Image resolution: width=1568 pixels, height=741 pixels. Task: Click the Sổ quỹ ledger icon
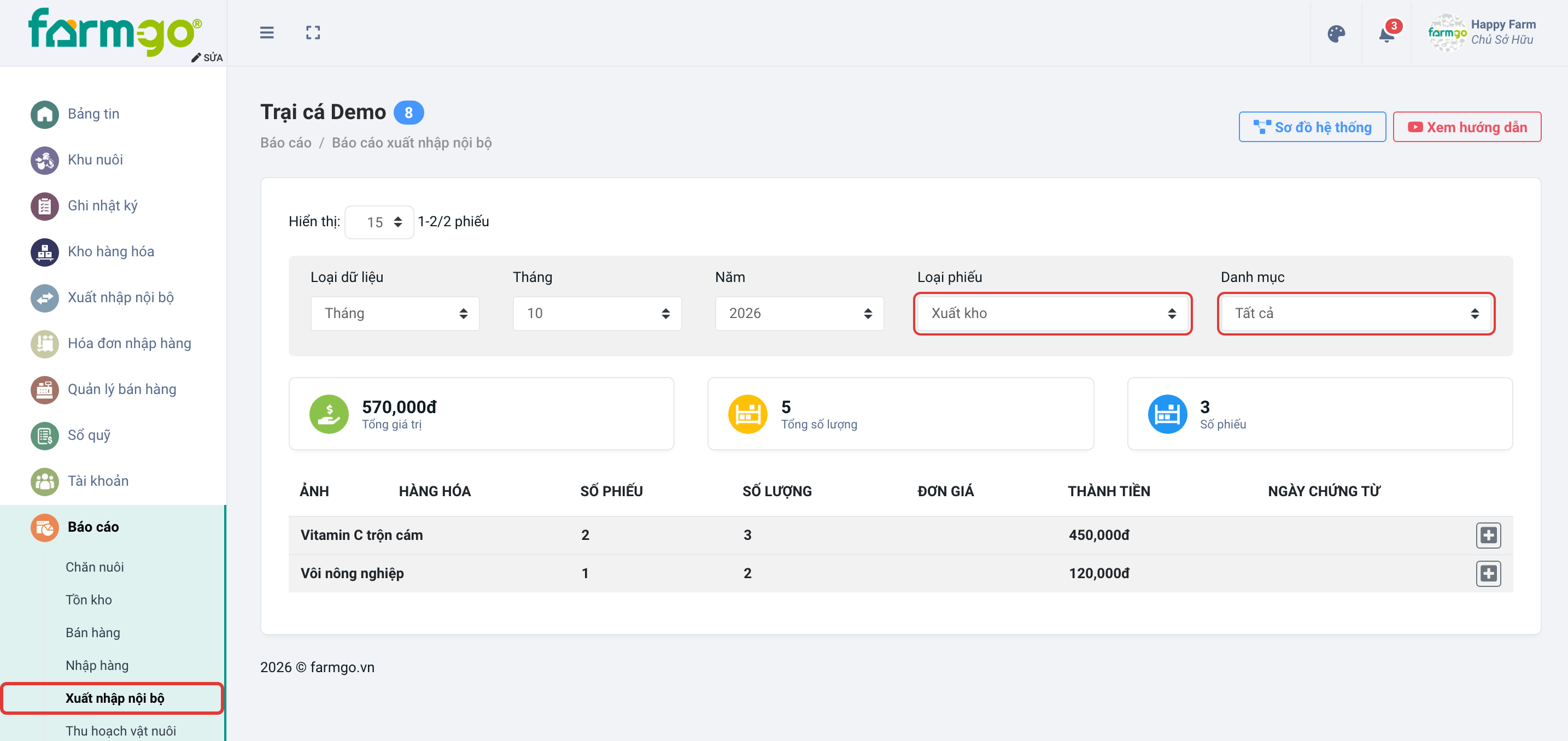[44, 436]
